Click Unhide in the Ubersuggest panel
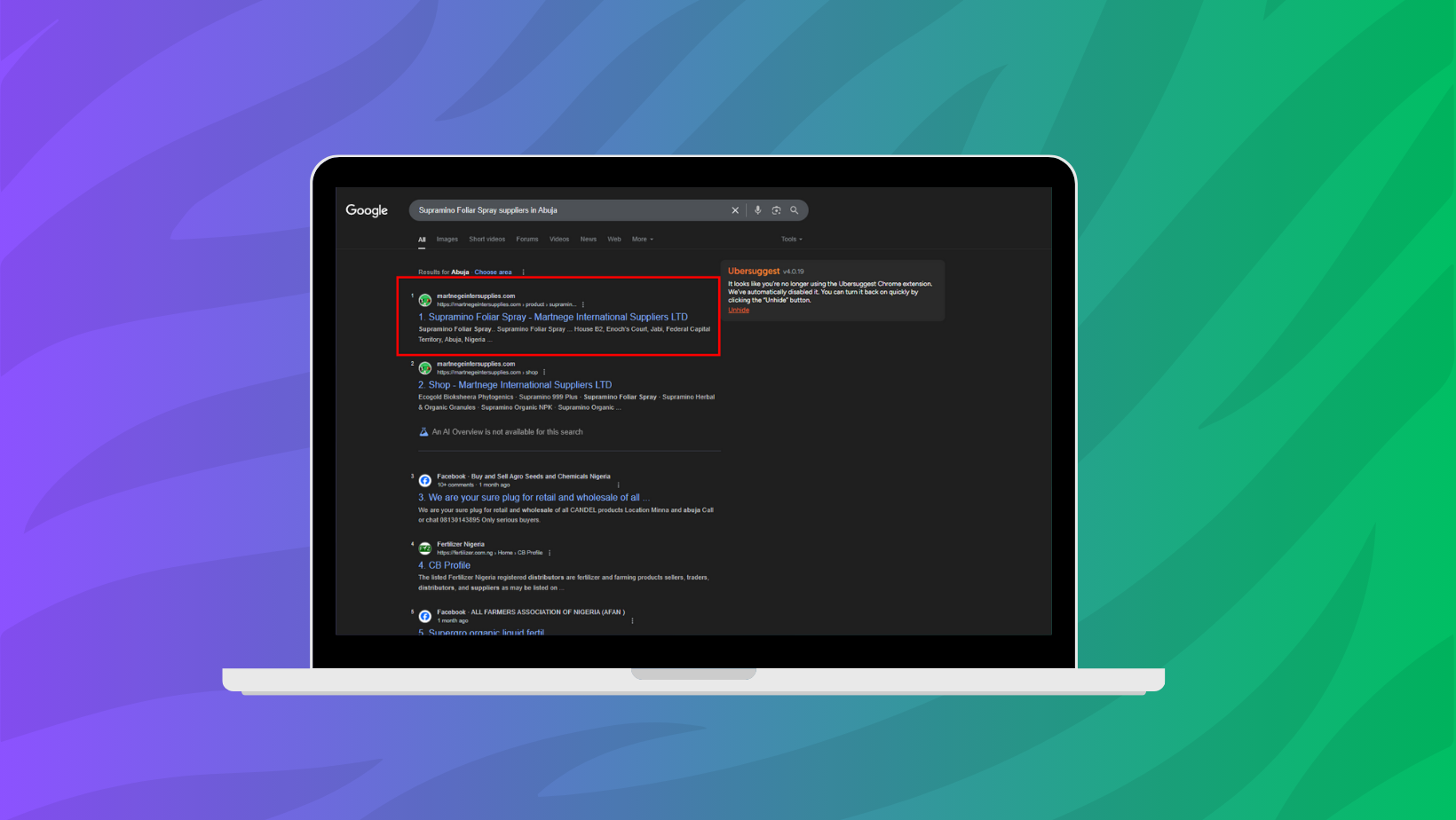The image size is (1456, 820). click(x=739, y=310)
